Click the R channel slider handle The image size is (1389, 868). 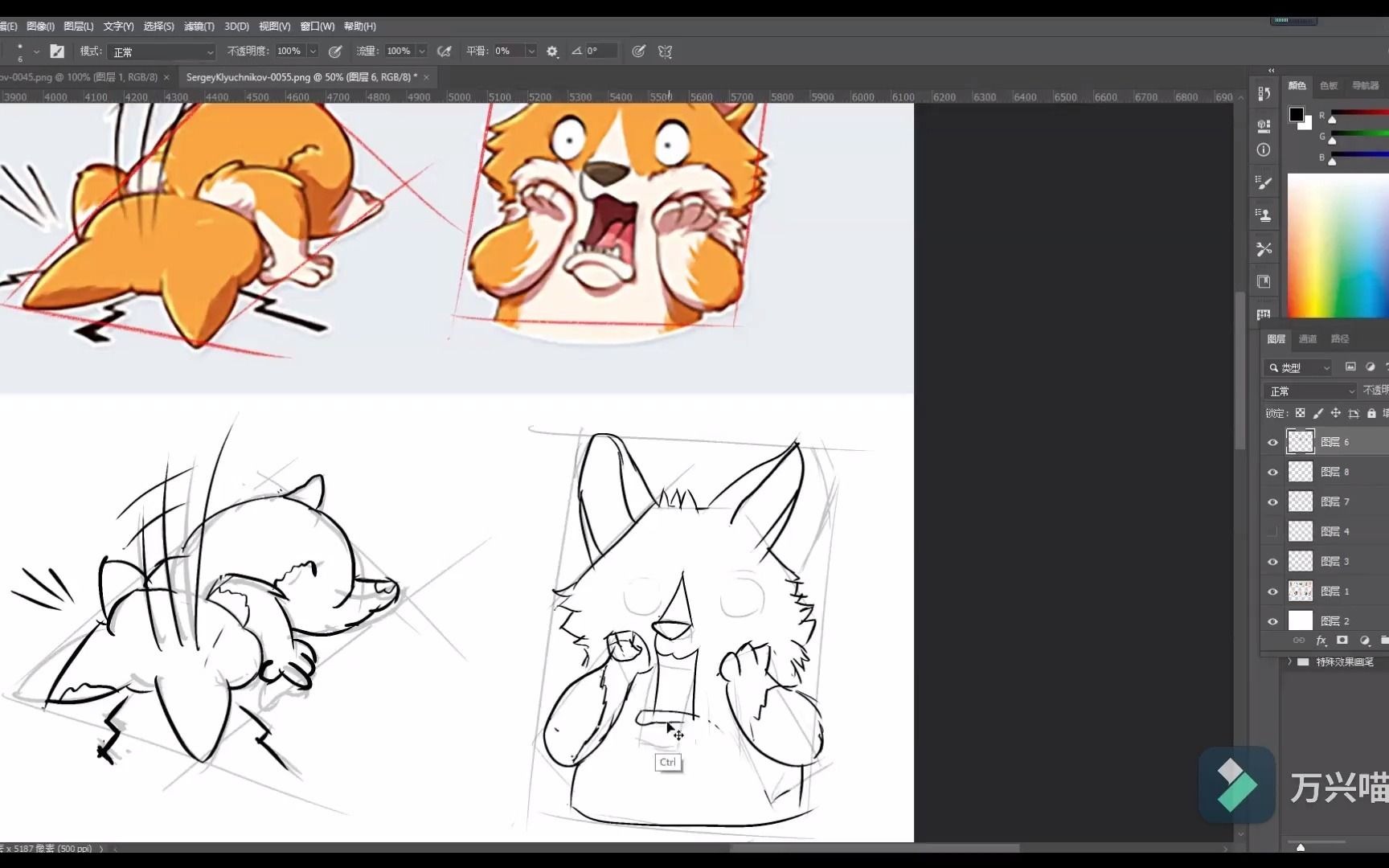tap(1332, 120)
